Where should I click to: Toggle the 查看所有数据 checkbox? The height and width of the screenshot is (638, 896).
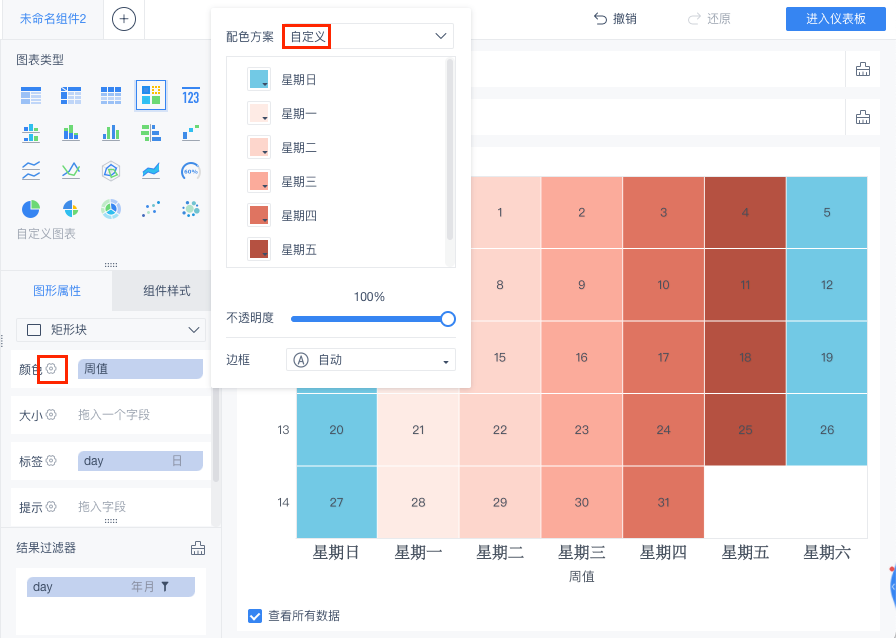coord(255,615)
